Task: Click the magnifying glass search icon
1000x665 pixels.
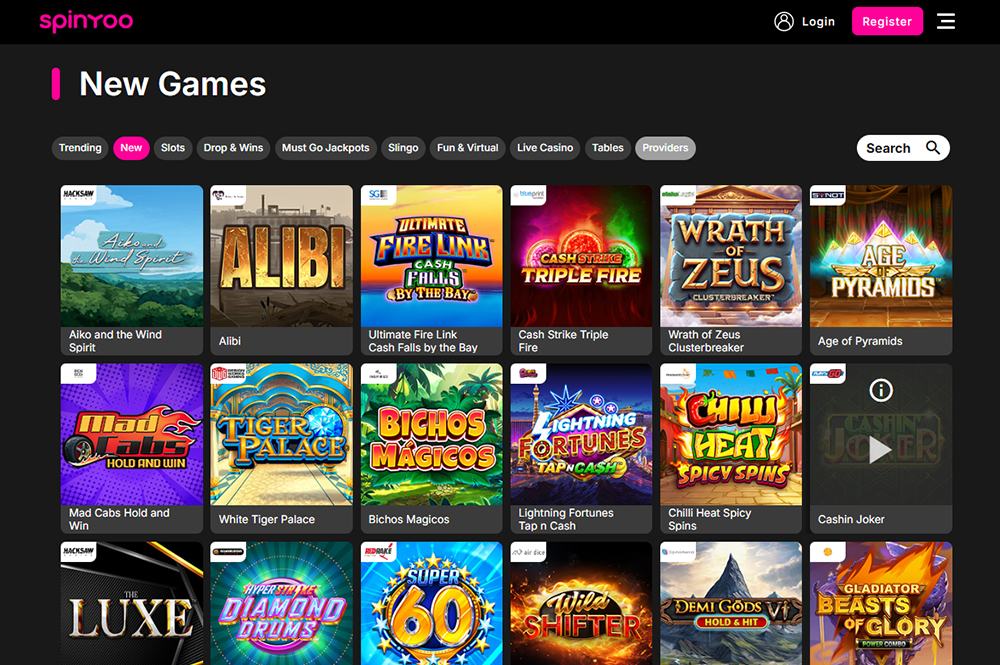Action: tap(933, 148)
